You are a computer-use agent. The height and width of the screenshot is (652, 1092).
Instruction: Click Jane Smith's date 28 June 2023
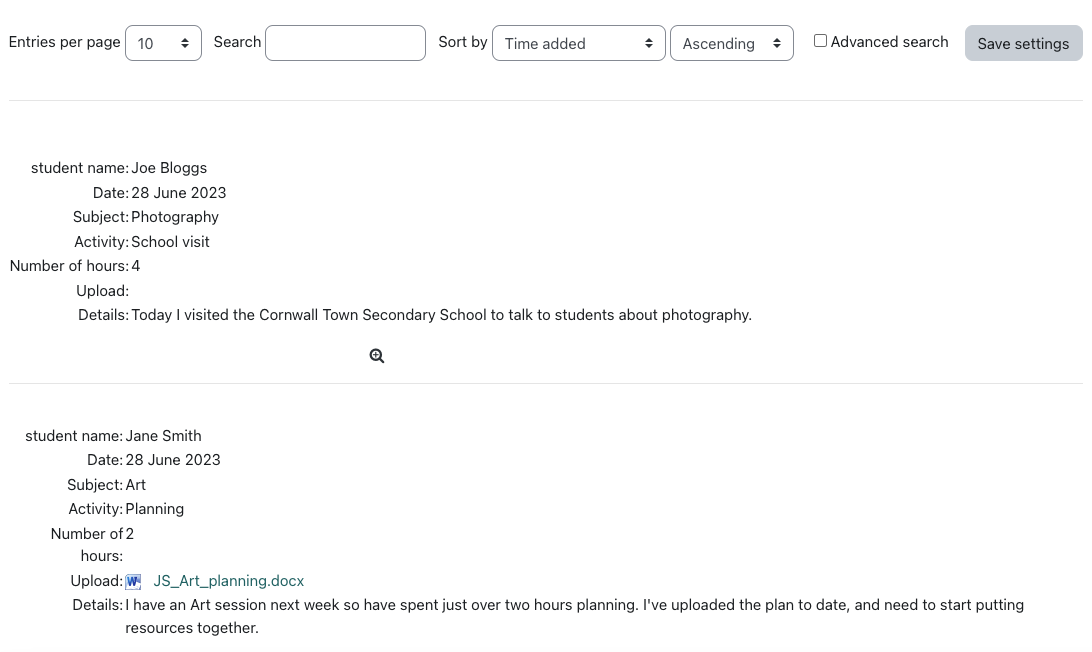173,460
